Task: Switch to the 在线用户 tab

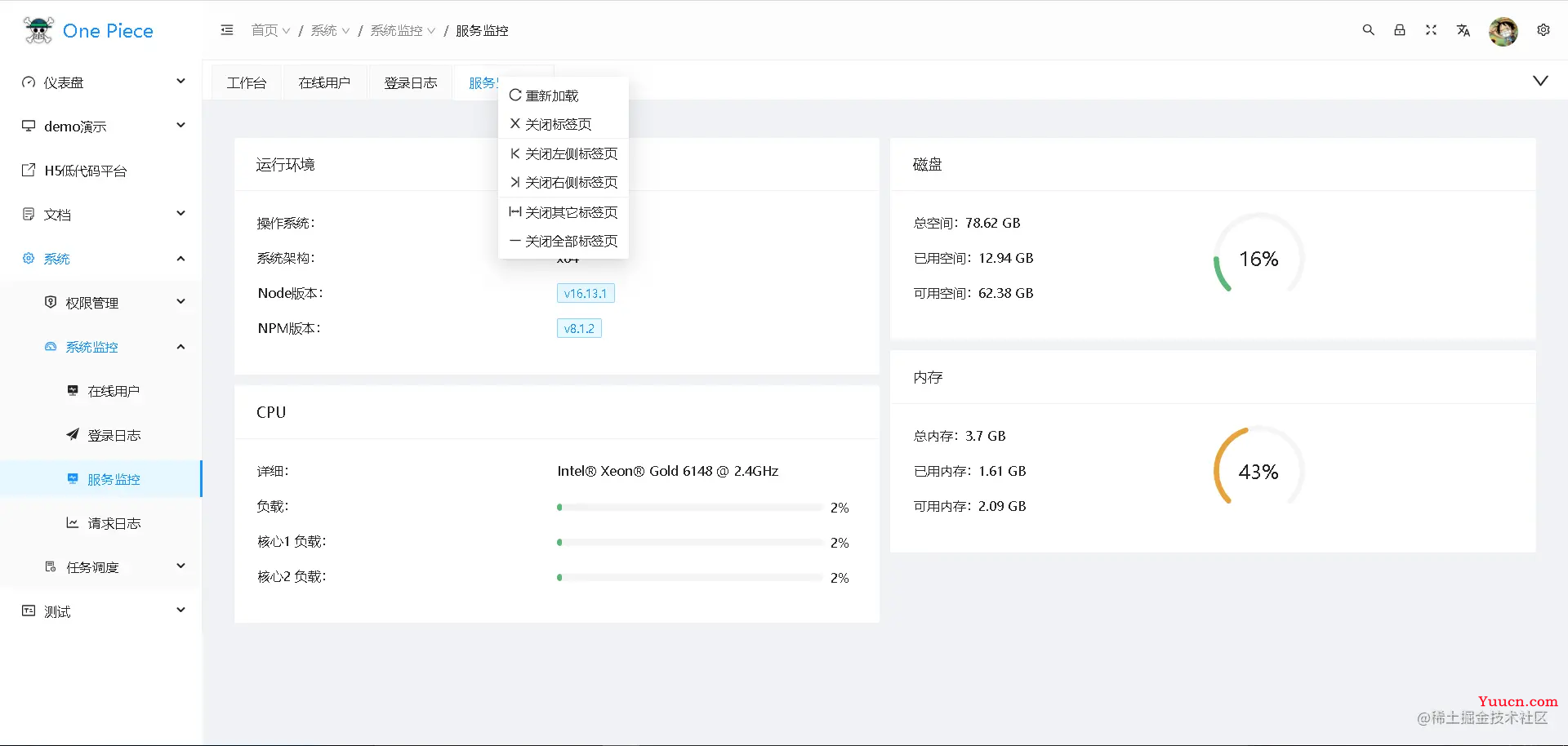Action: (324, 83)
